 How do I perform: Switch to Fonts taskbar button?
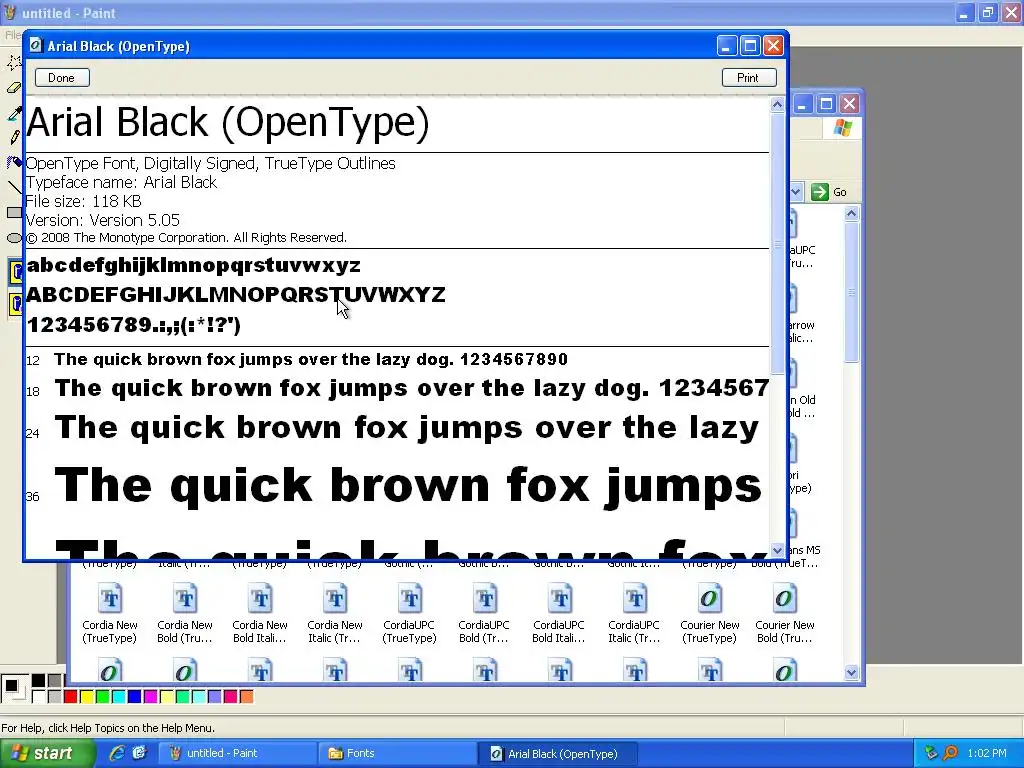coord(397,753)
